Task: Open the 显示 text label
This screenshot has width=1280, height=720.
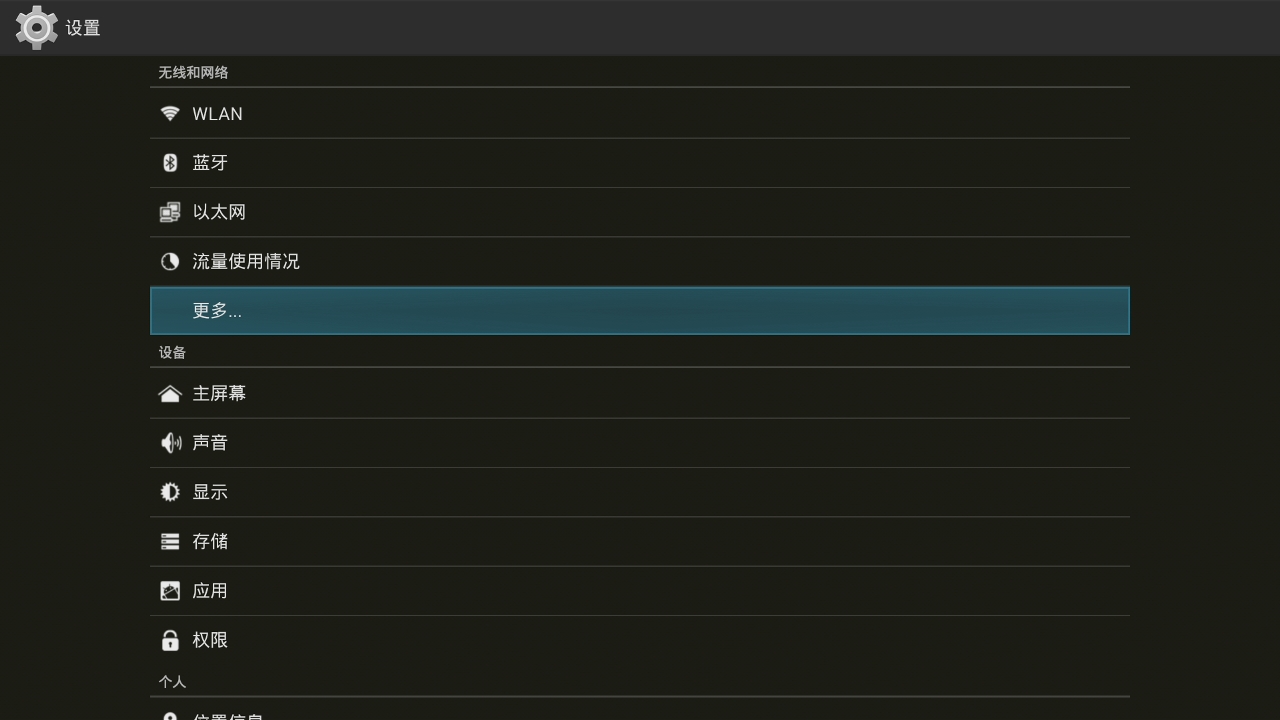Action: [210, 492]
